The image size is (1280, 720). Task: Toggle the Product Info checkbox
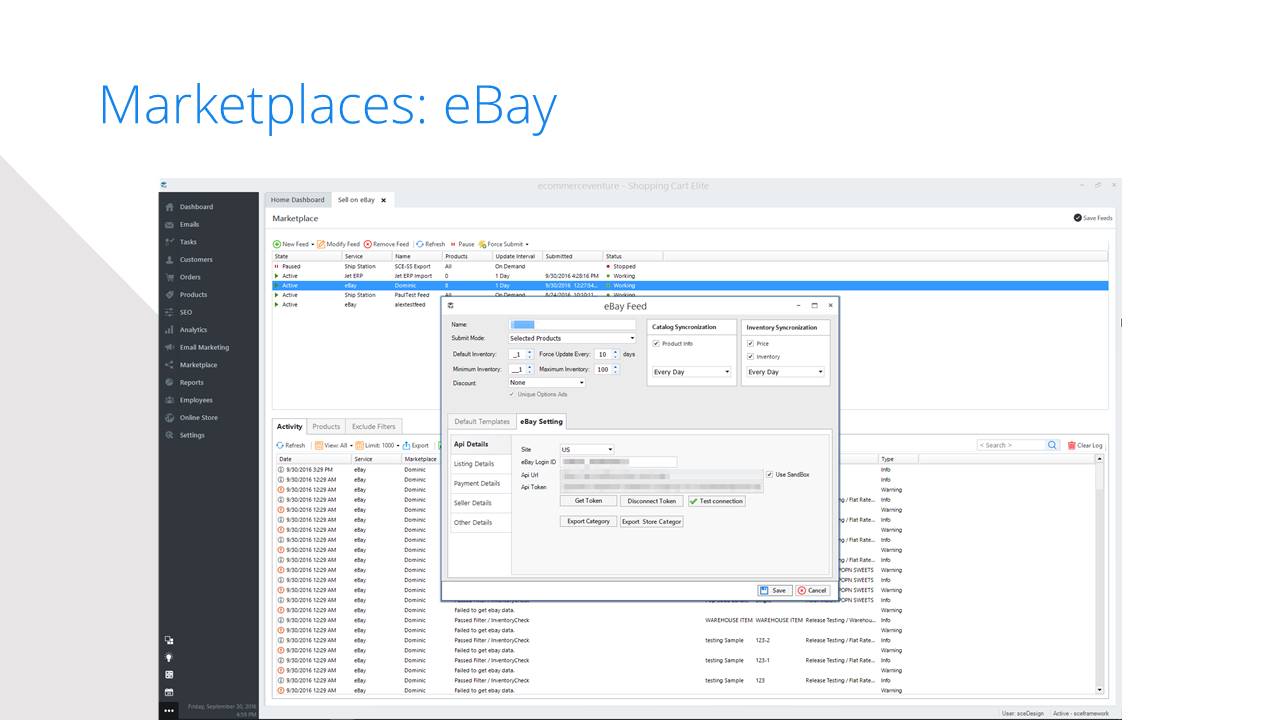[656, 344]
